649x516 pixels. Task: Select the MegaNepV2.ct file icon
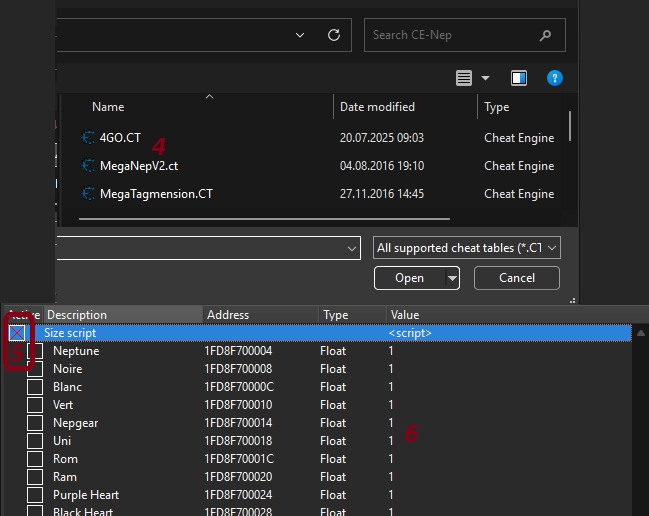(x=88, y=166)
